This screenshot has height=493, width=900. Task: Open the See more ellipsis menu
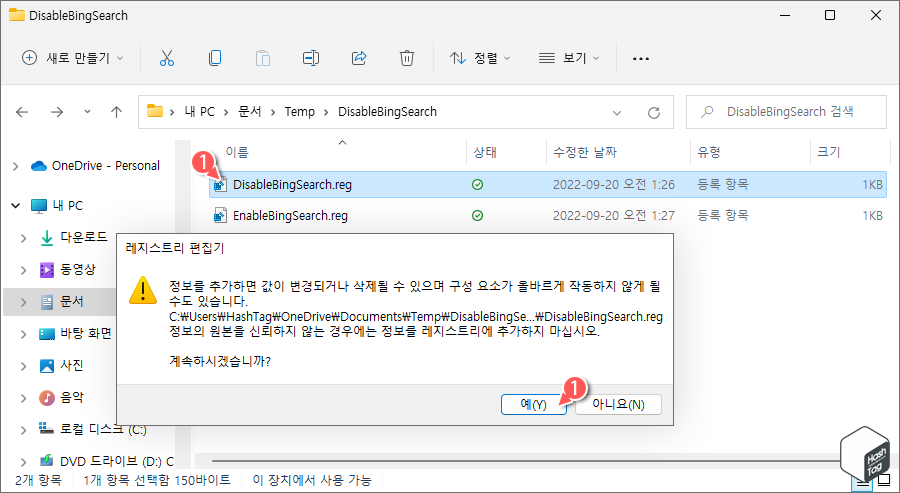tap(641, 59)
